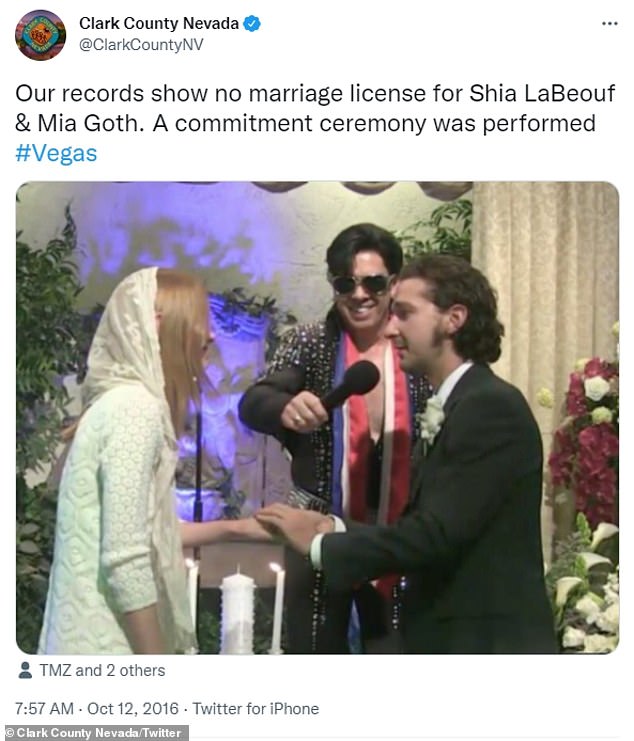Click the officiant's sunglasses in photo

click(361, 284)
